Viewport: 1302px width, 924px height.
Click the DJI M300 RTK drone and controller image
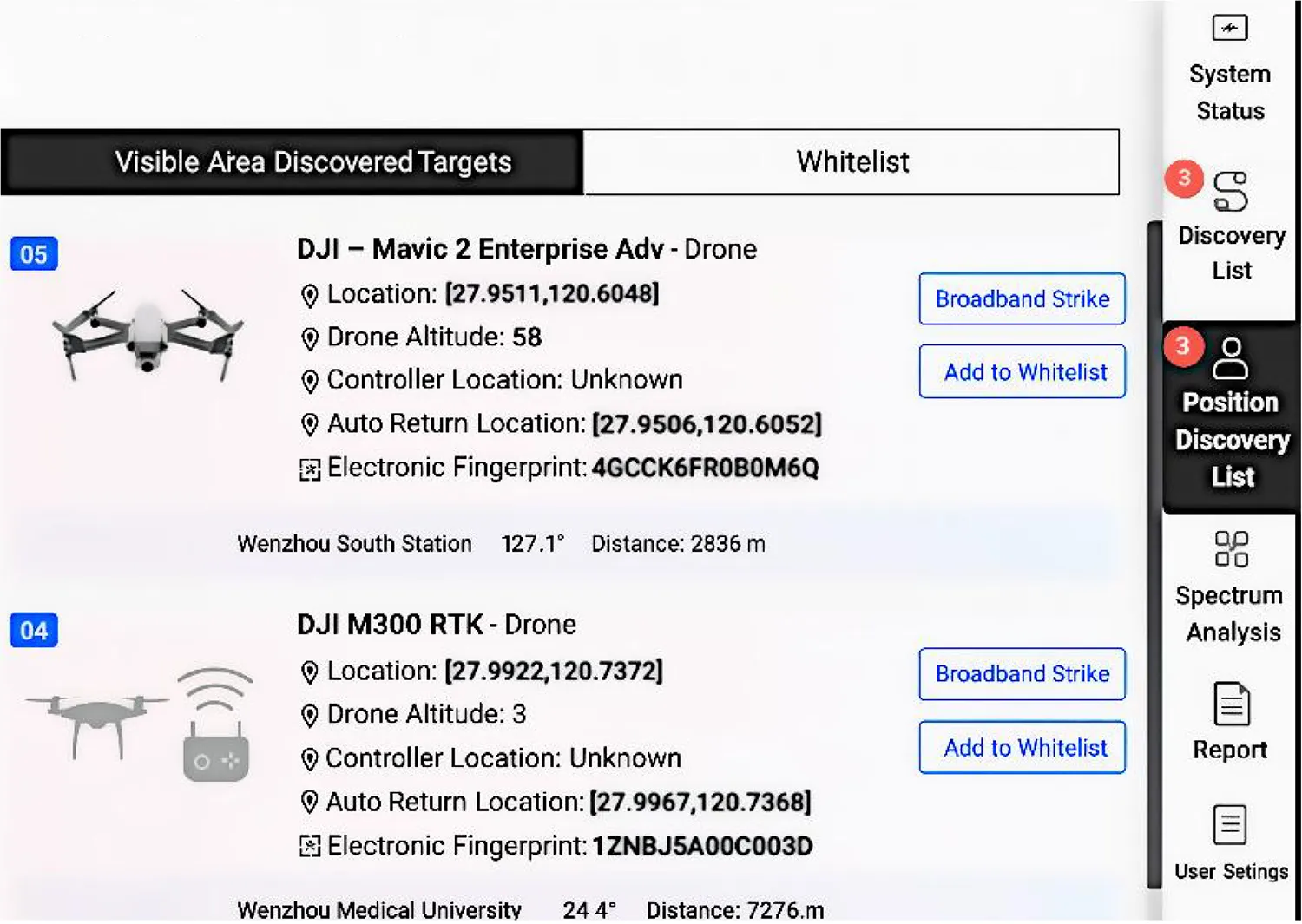point(139,722)
